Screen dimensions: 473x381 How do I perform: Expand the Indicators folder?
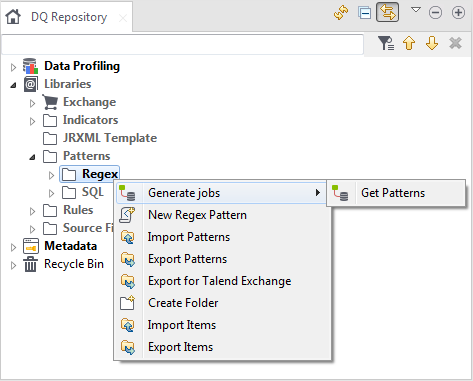[x=32, y=121]
